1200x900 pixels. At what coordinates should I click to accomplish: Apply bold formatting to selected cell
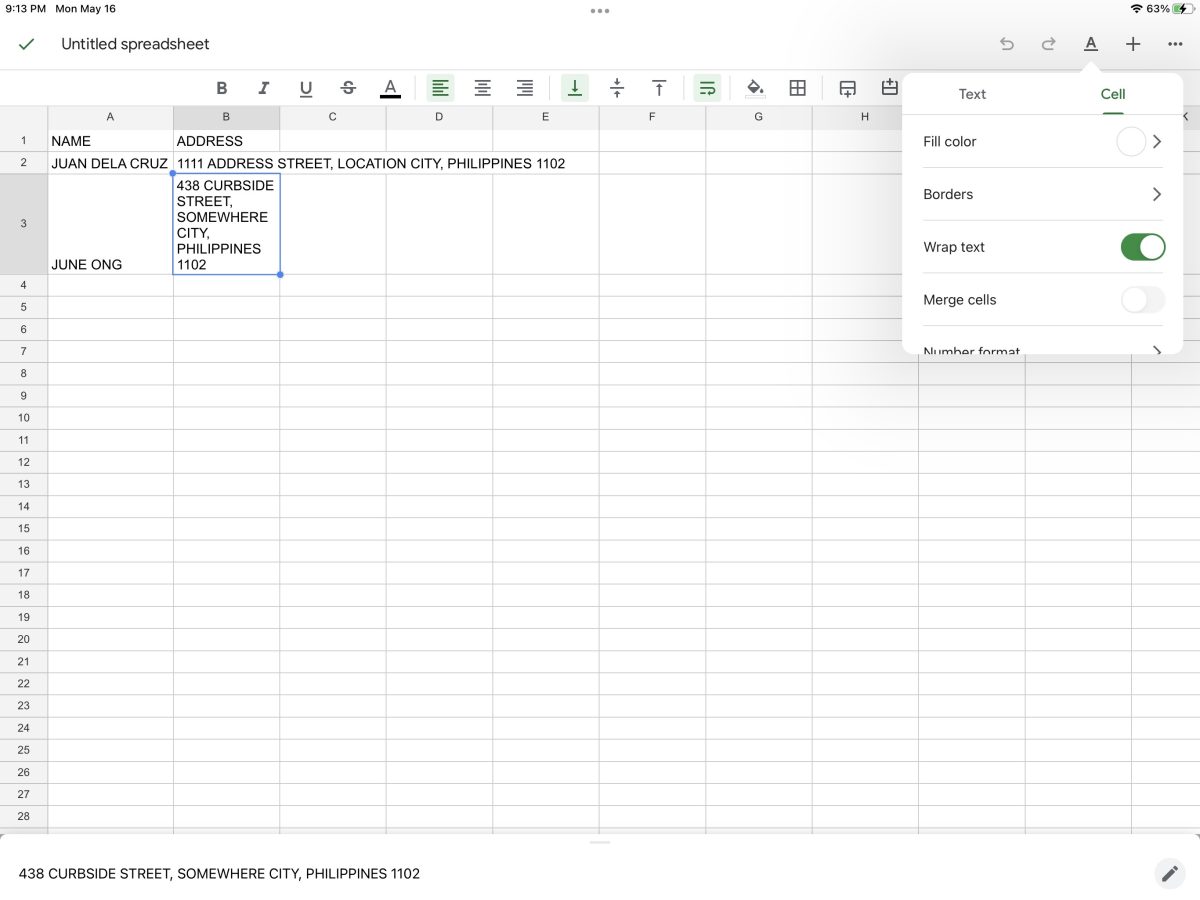(222, 88)
